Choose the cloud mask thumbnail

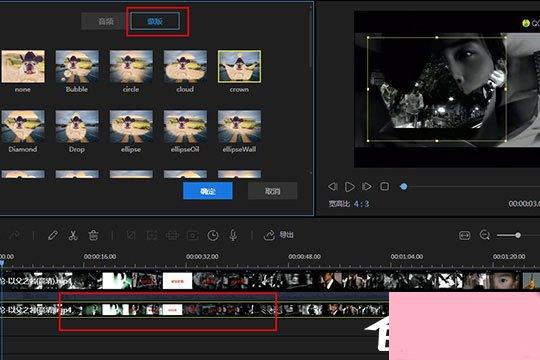pos(185,66)
